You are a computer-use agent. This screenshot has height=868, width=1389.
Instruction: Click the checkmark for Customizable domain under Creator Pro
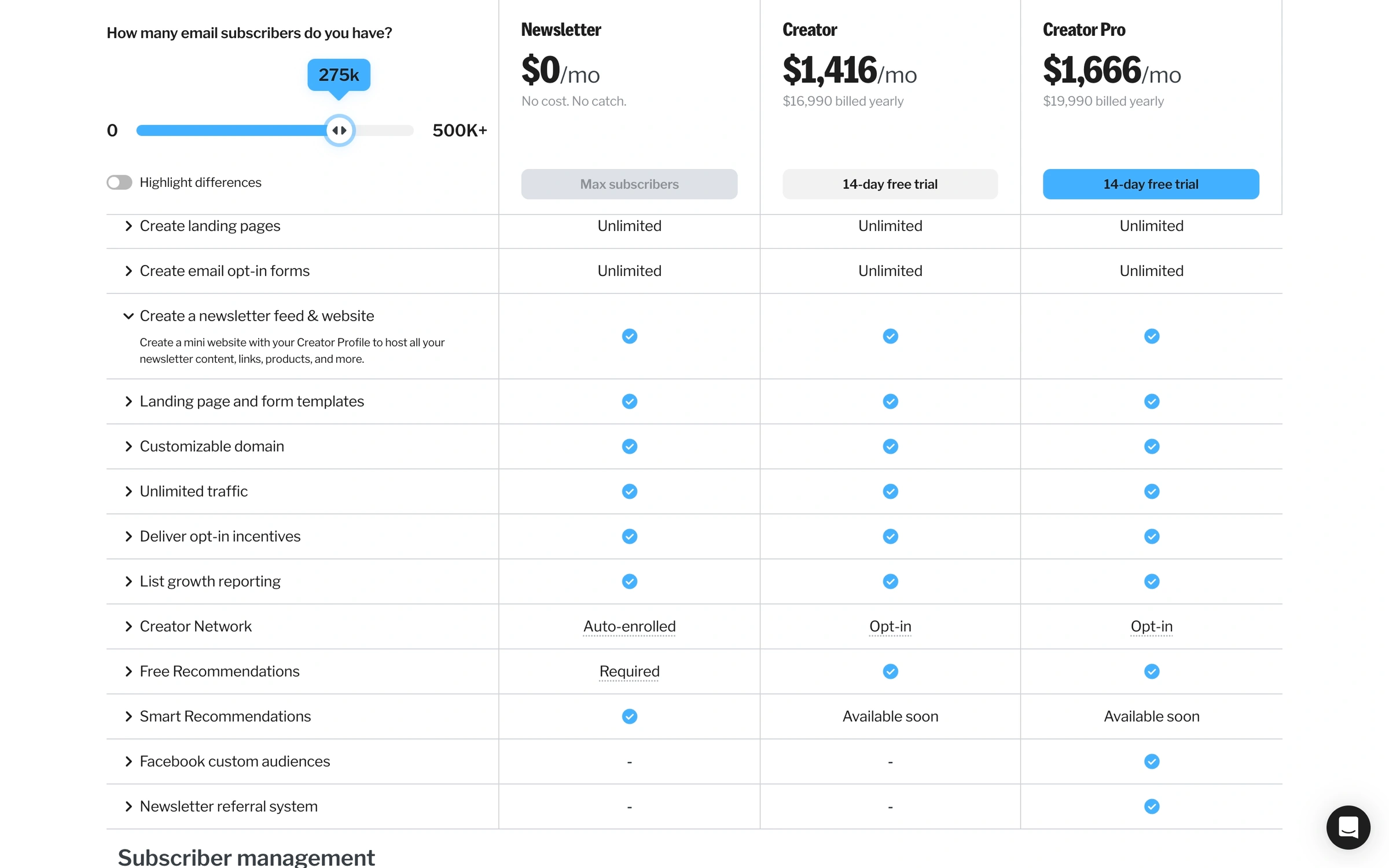pyautogui.click(x=1151, y=446)
